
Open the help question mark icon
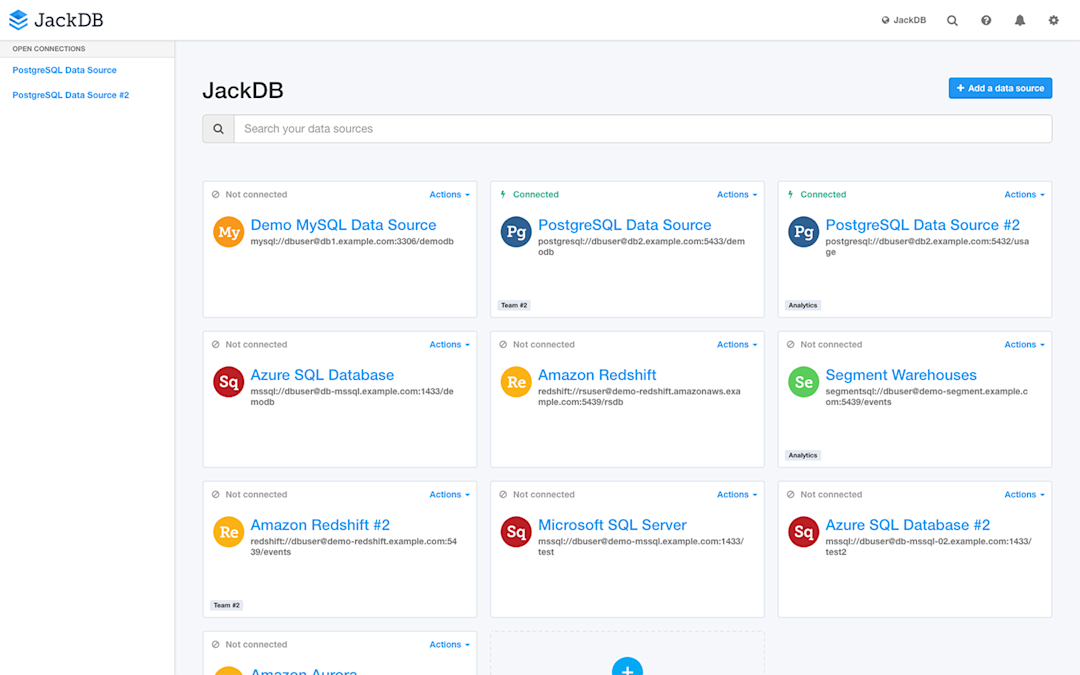pos(986,21)
